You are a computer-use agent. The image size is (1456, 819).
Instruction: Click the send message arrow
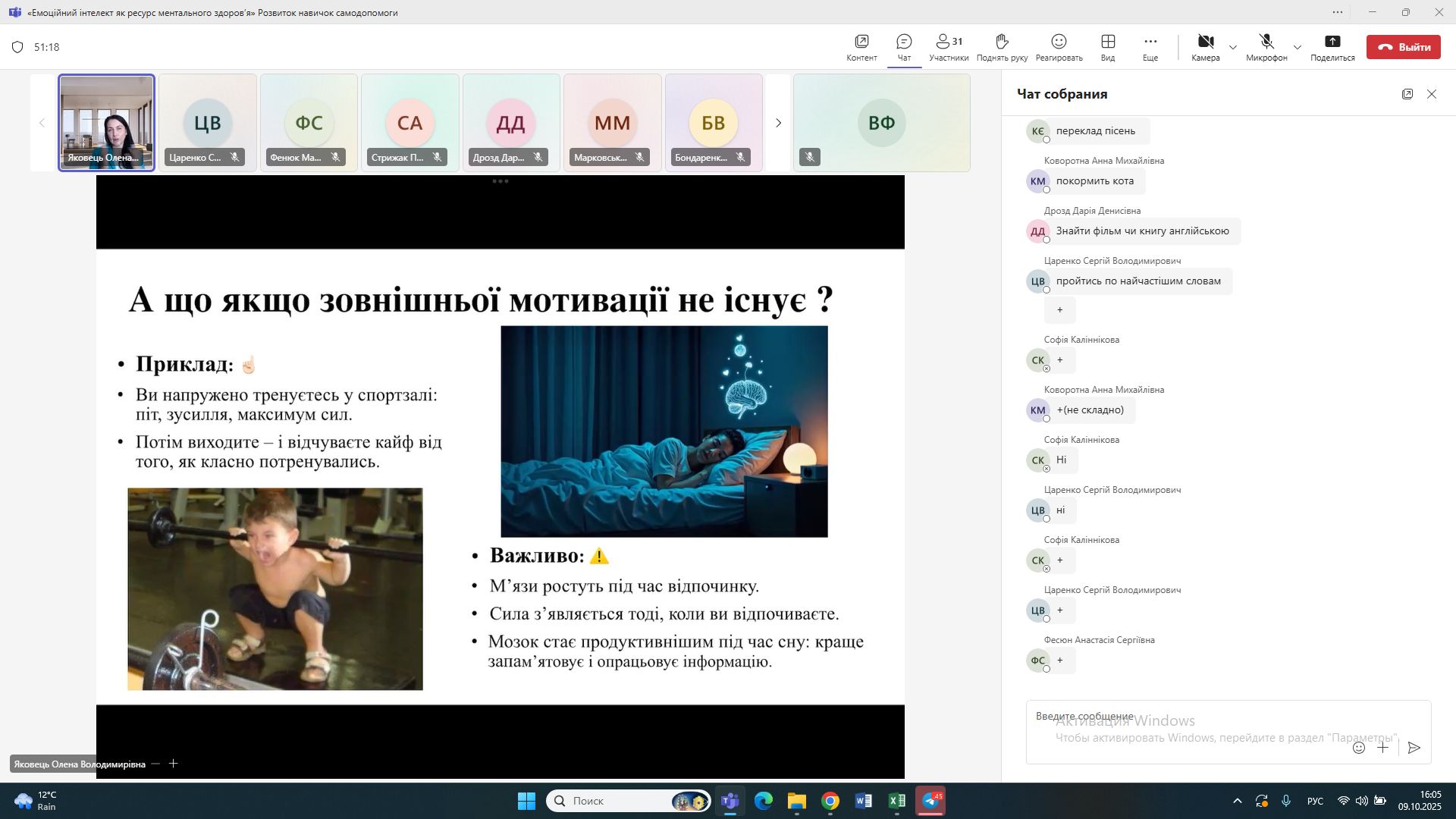click(1414, 748)
